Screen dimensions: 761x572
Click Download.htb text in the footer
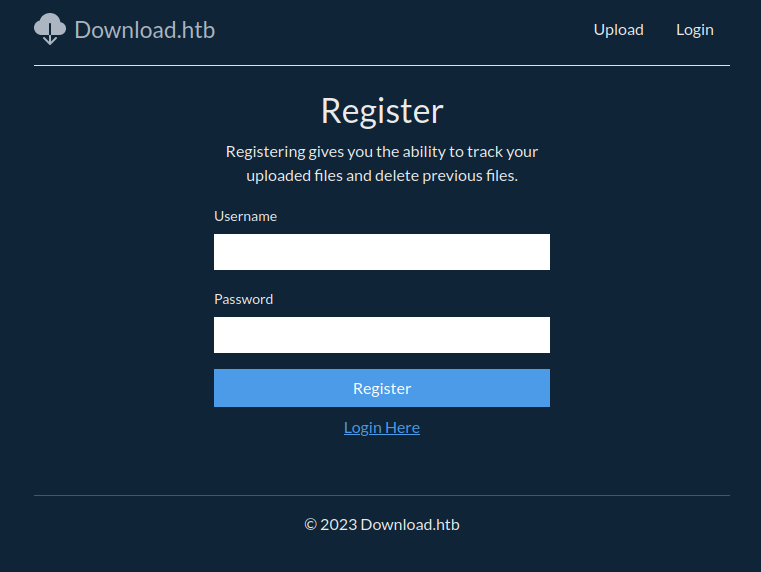[410, 524]
